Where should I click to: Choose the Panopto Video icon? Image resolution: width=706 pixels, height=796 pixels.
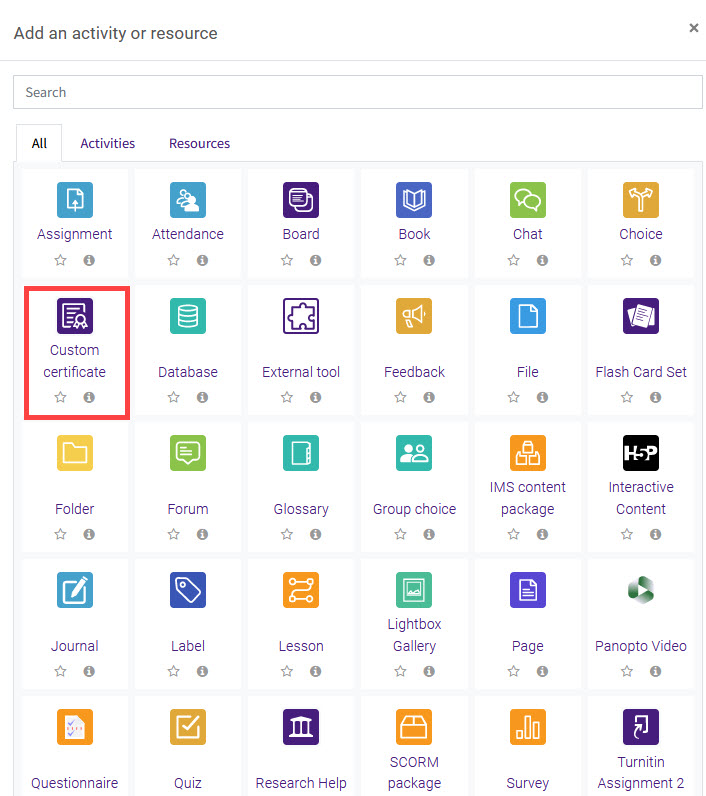point(641,590)
